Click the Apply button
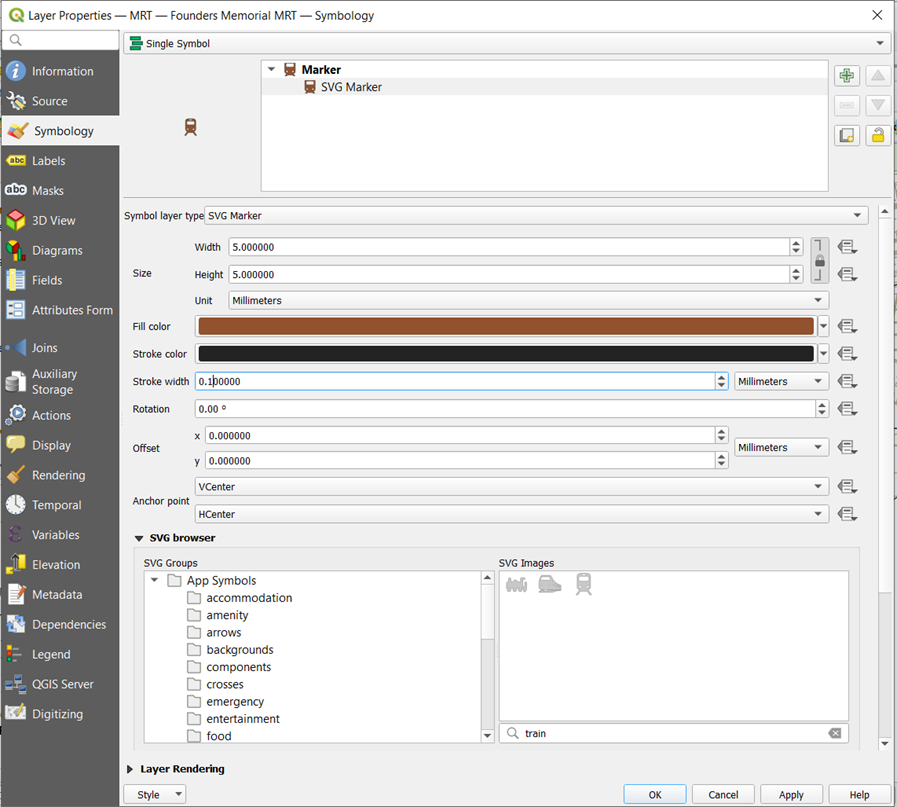 (x=791, y=795)
